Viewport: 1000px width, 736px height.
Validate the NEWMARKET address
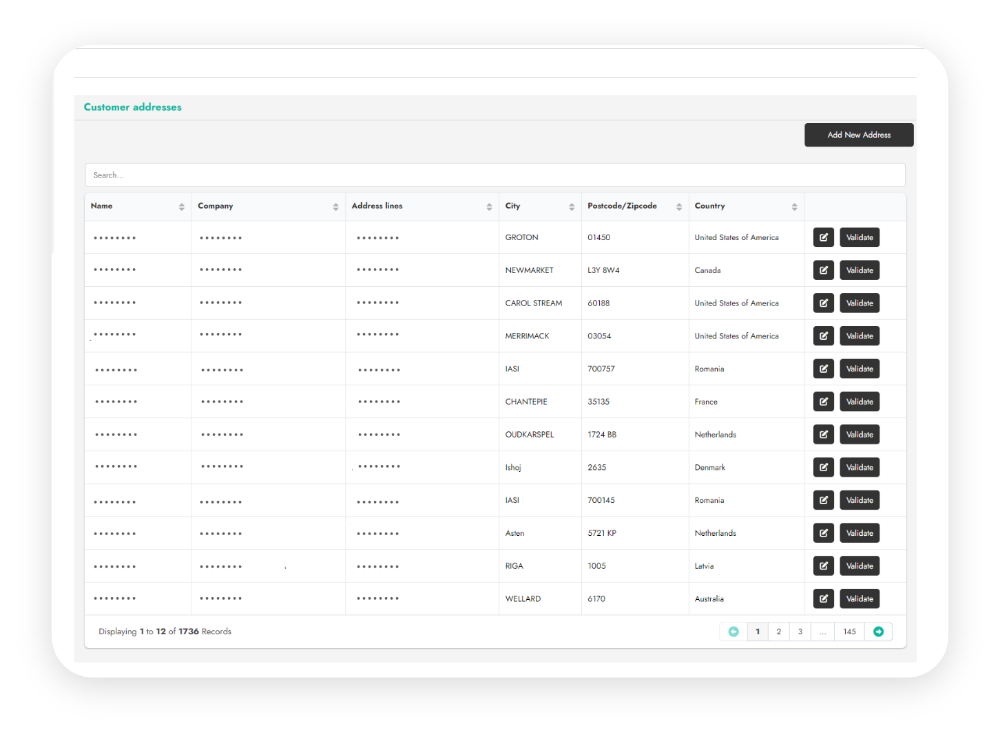click(x=860, y=270)
